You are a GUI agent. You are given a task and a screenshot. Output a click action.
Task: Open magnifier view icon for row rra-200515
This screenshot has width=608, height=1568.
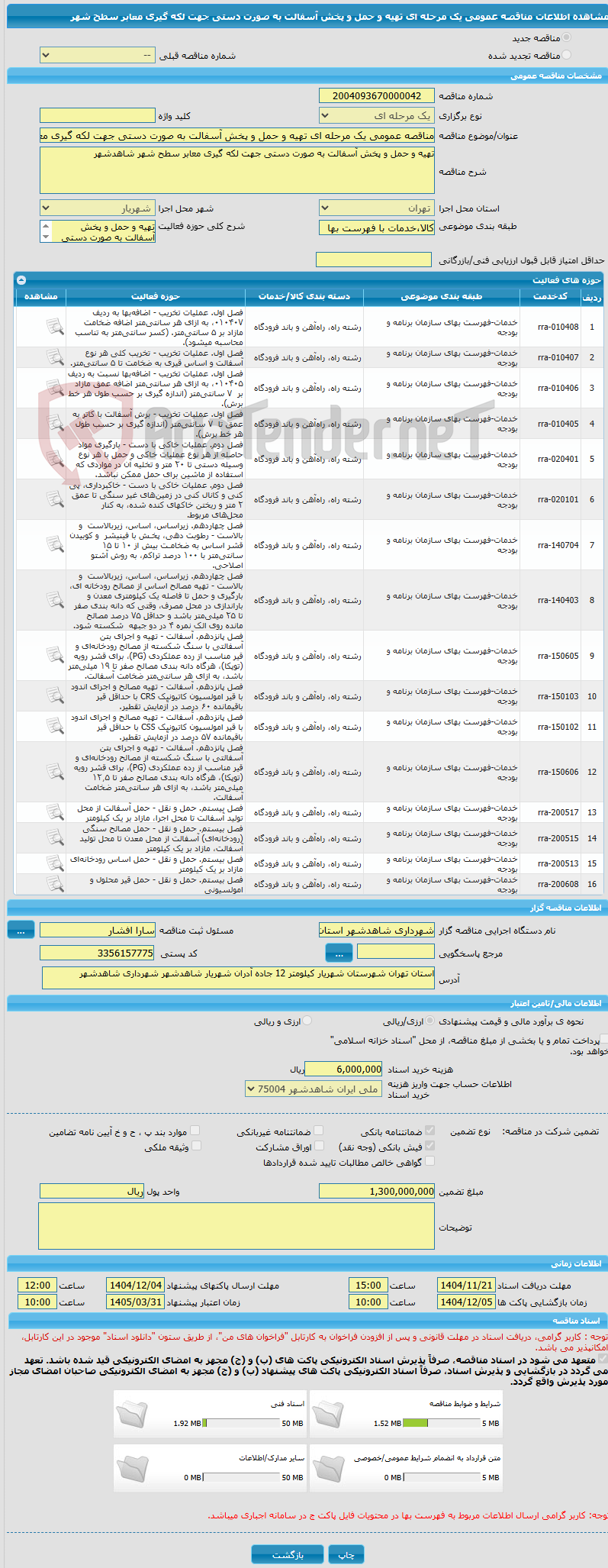[x=55, y=837]
